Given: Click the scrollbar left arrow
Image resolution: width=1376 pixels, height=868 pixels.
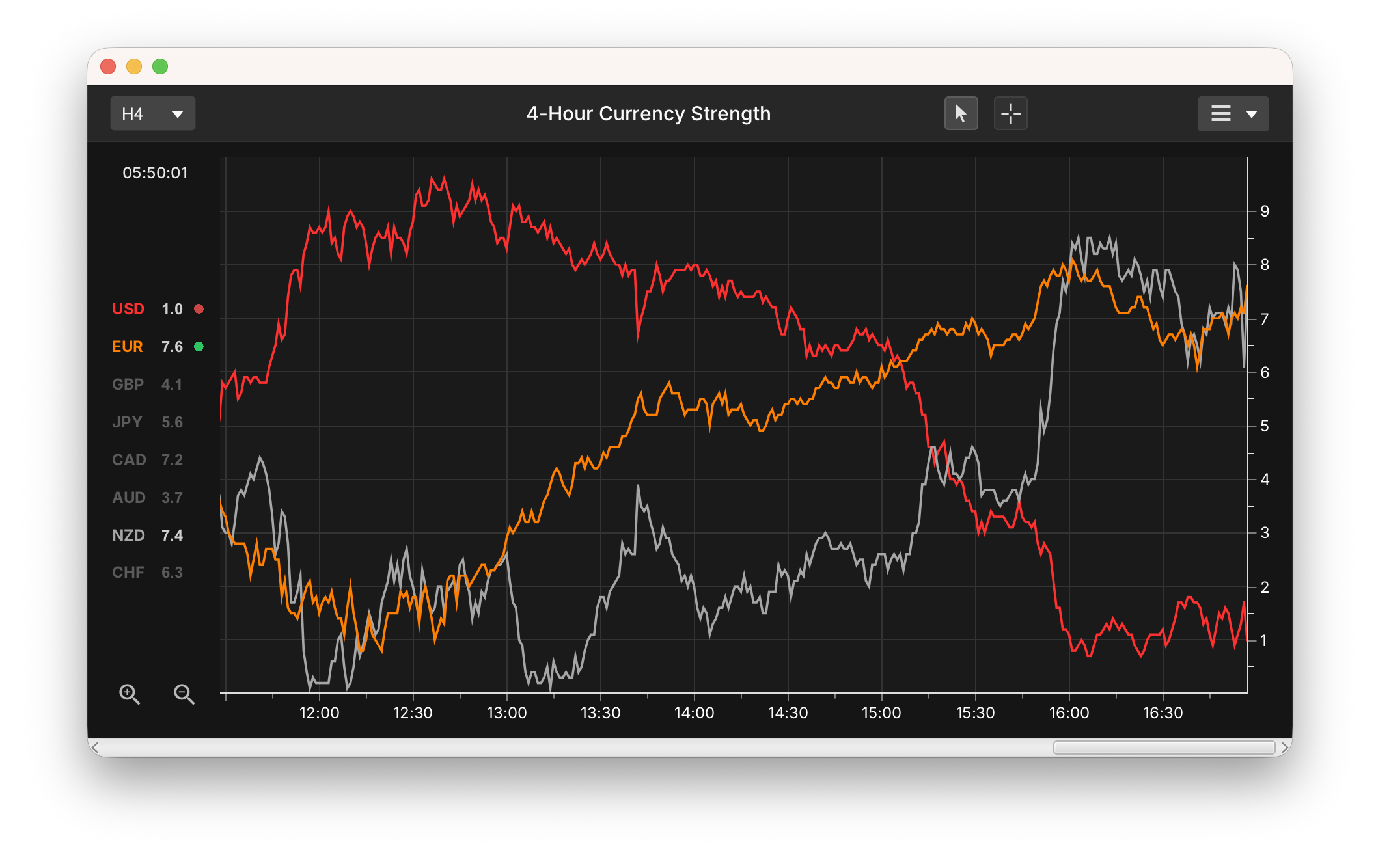Looking at the screenshot, I should tap(95, 748).
